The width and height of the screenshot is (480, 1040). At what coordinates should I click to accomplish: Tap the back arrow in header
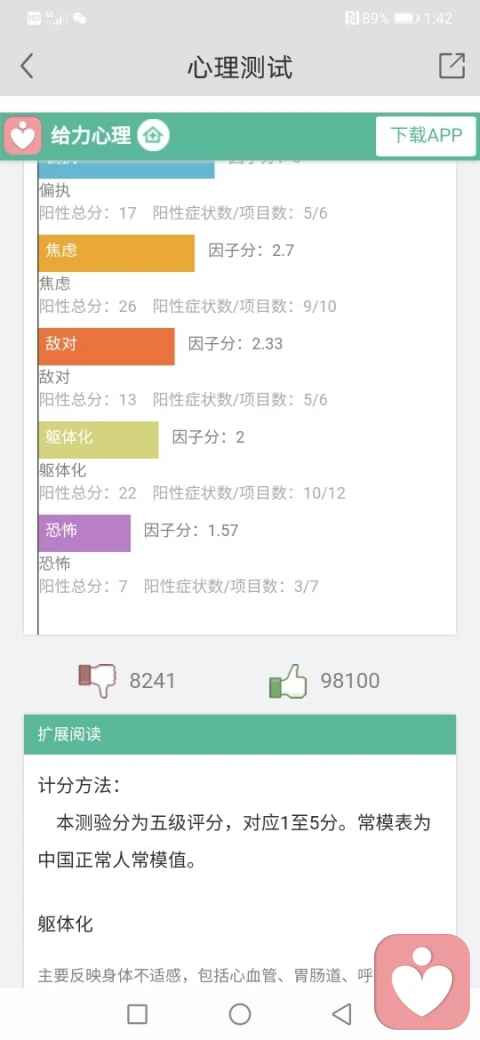click(x=27, y=66)
